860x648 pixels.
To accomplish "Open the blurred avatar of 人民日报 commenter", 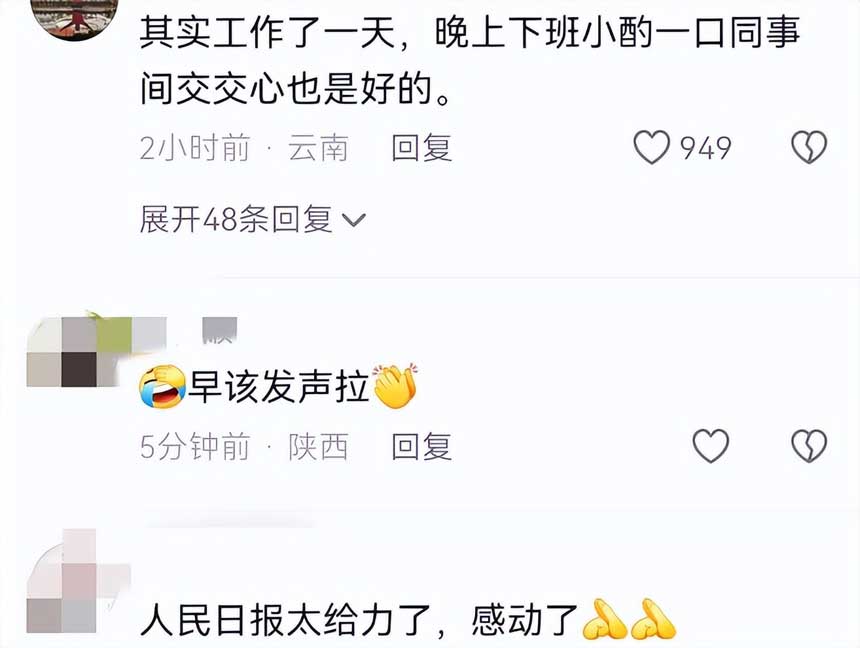I will (x=78, y=581).
